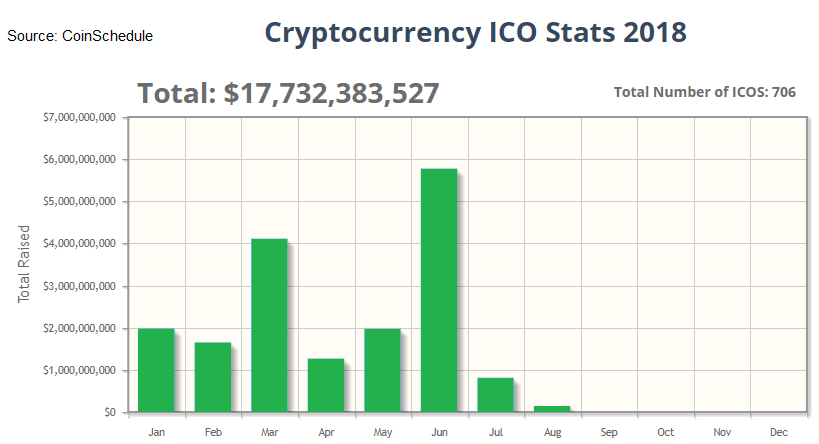Click the Oct label on x-axis
This screenshot has height=444, width=819.
665,432
